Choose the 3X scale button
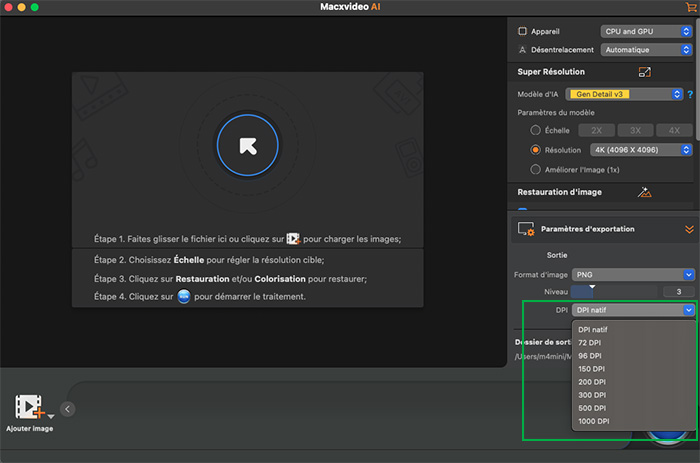This screenshot has width=700, height=463. [635, 130]
